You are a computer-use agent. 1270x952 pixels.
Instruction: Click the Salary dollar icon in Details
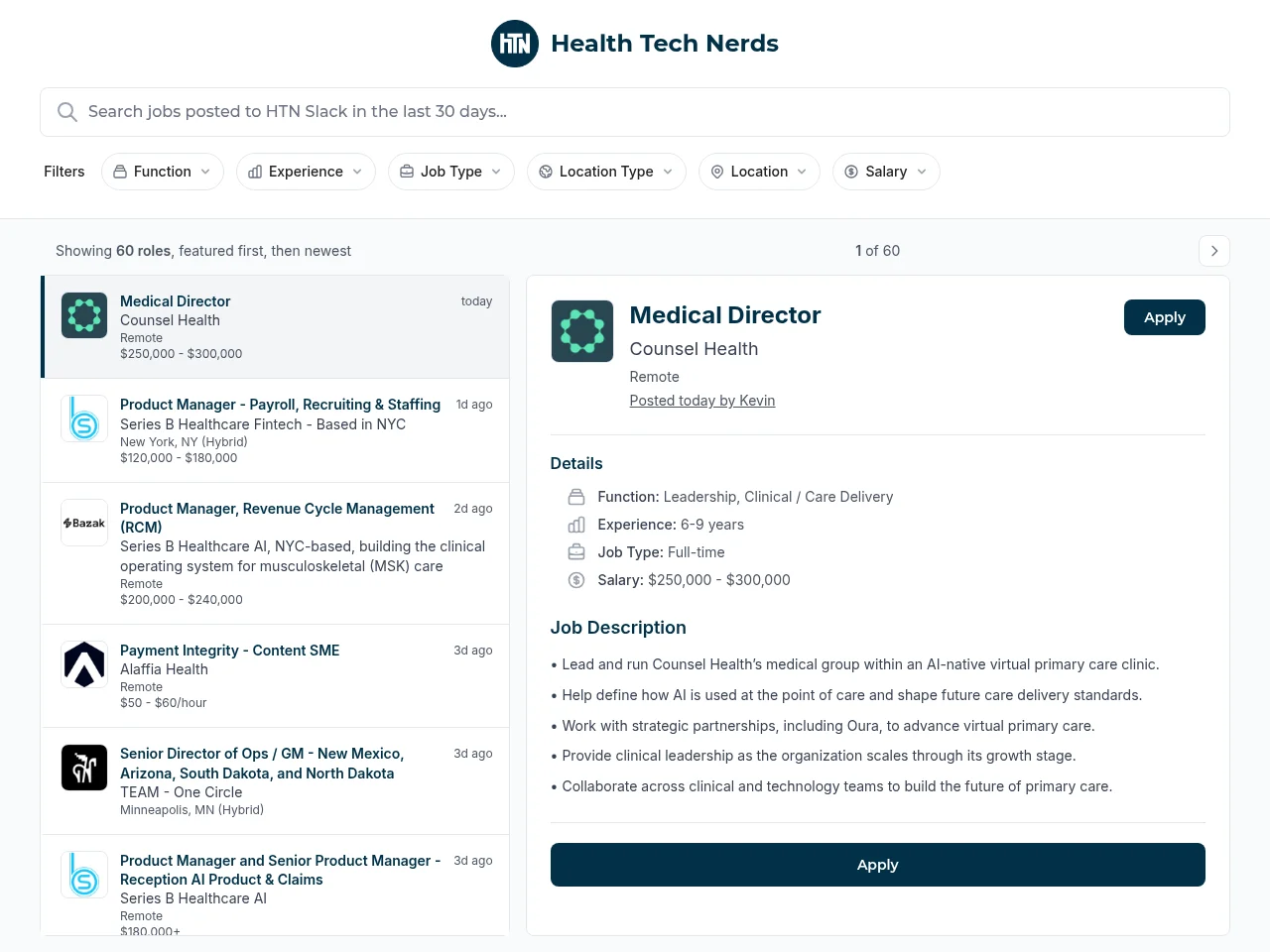[576, 580]
